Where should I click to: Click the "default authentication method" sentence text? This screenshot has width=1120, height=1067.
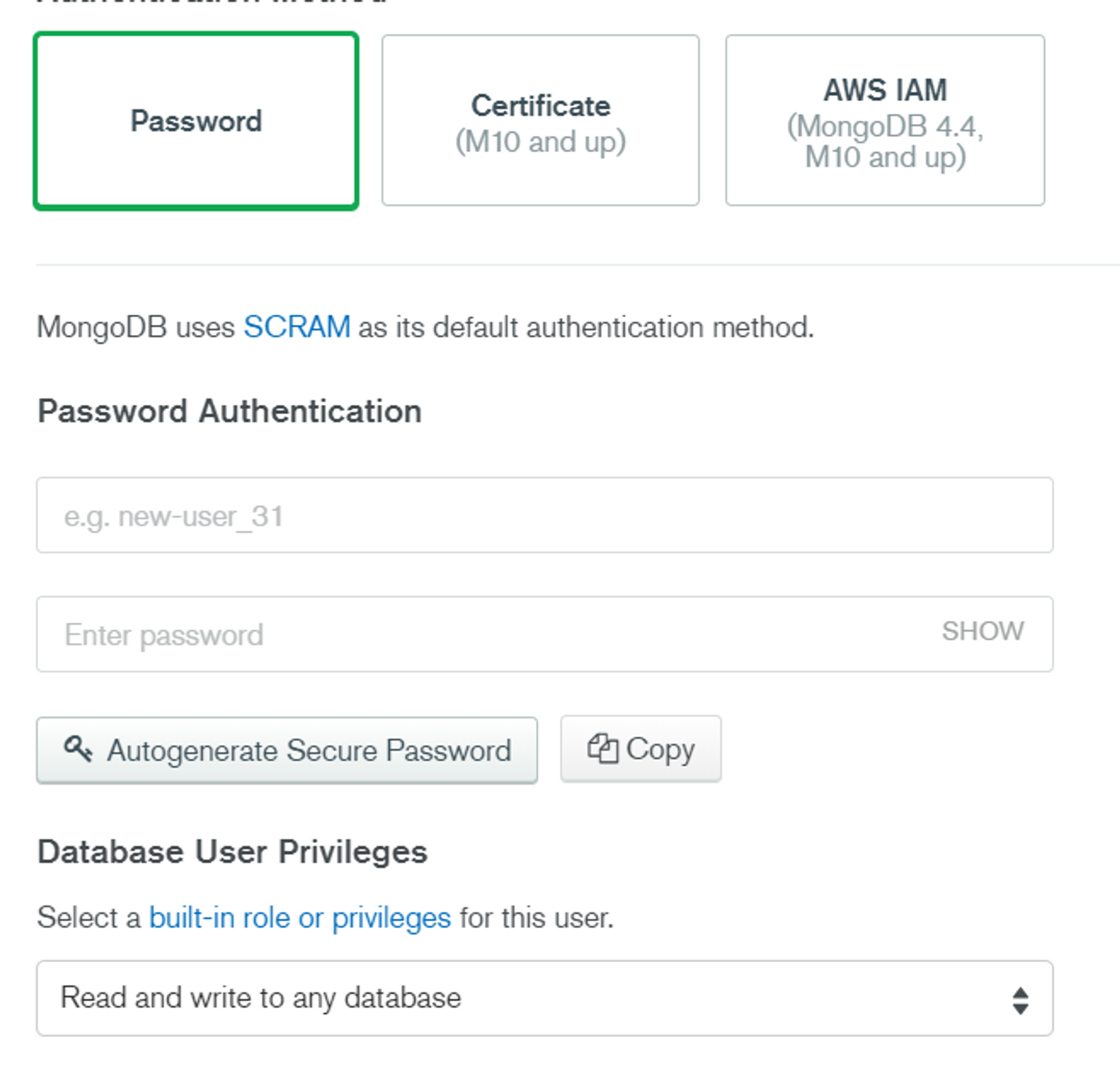point(586,327)
